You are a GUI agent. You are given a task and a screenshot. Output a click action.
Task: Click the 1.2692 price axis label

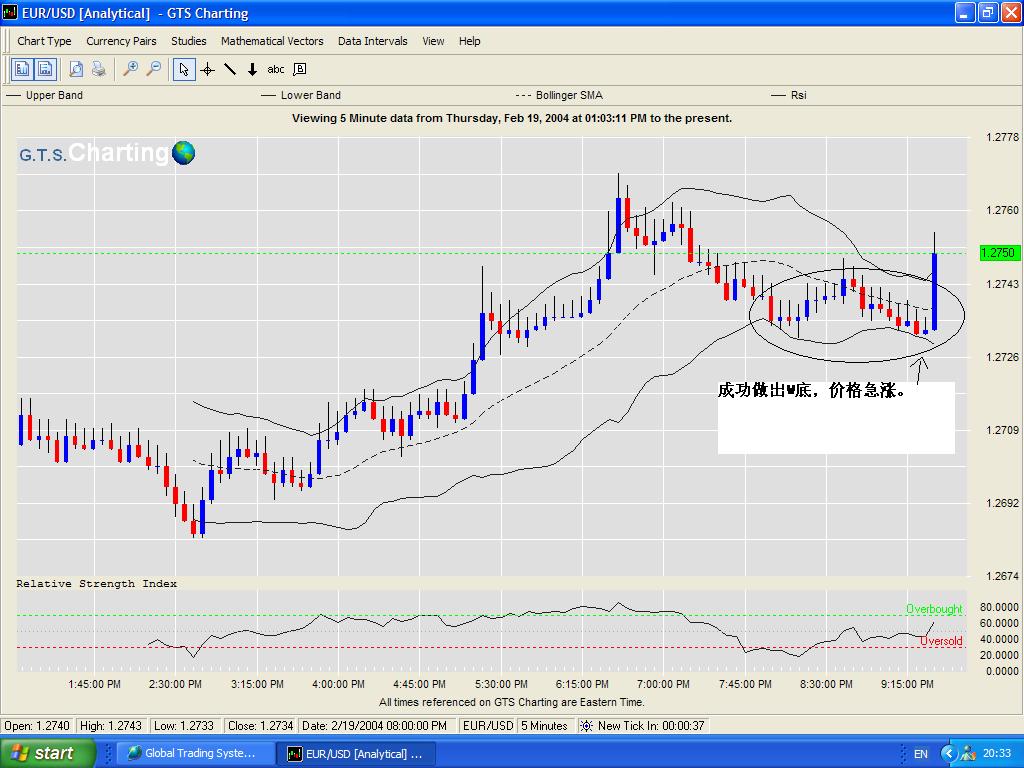point(1002,503)
